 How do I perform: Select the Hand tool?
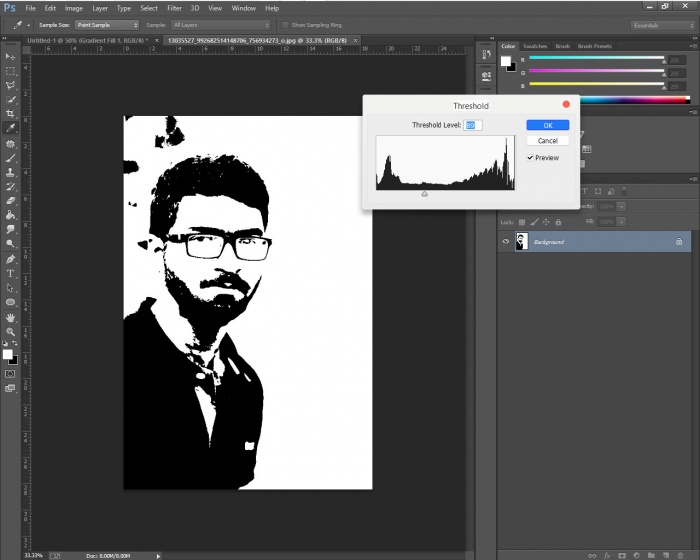(11, 317)
